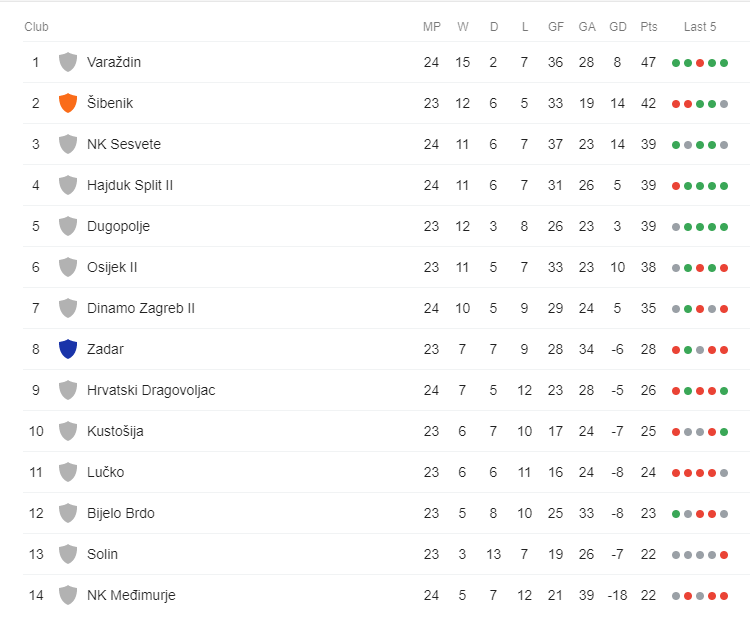Click the Pts column header

click(x=649, y=27)
